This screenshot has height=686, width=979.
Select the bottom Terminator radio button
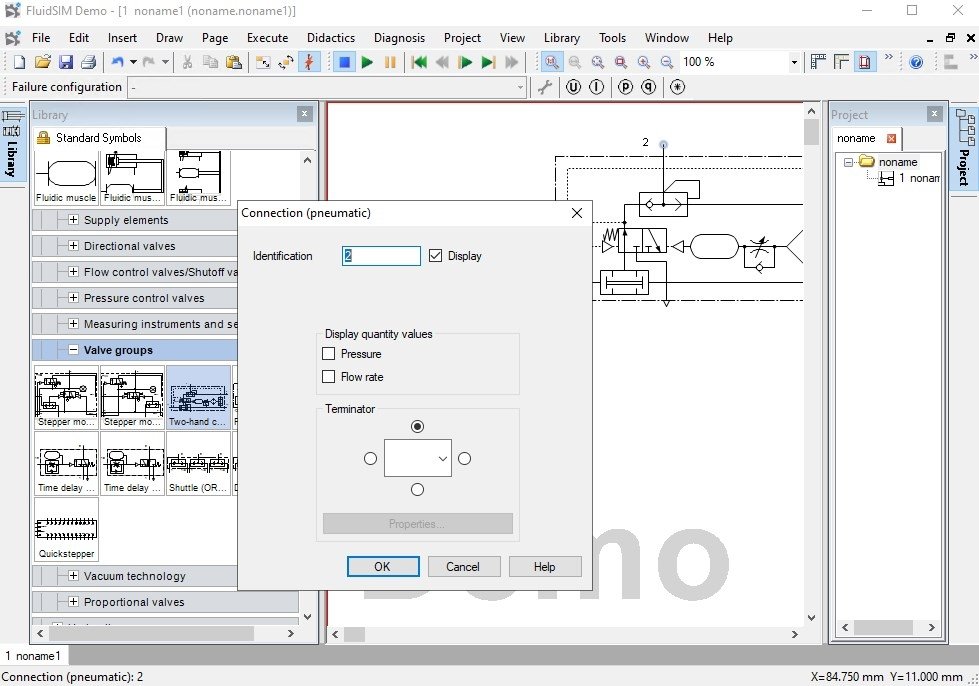(x=418, y=489)
